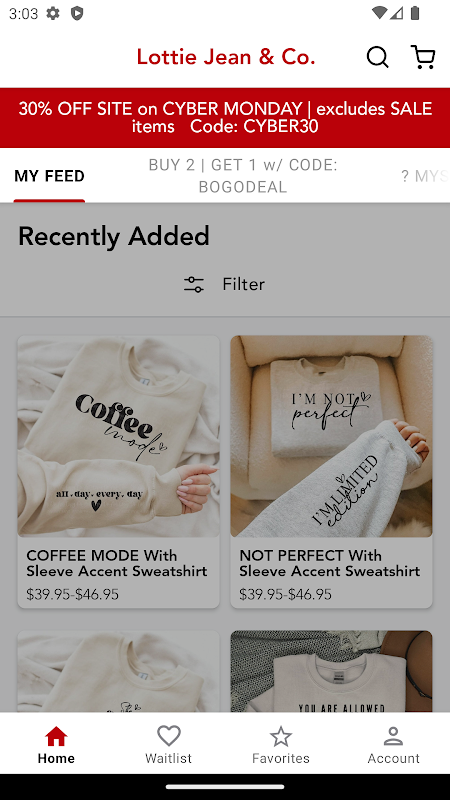Image resolution: width=450 pixels, height=800 pixels.
Task: Tap Lottie Jean & Co. title
Action: click(x=226, y=57)
